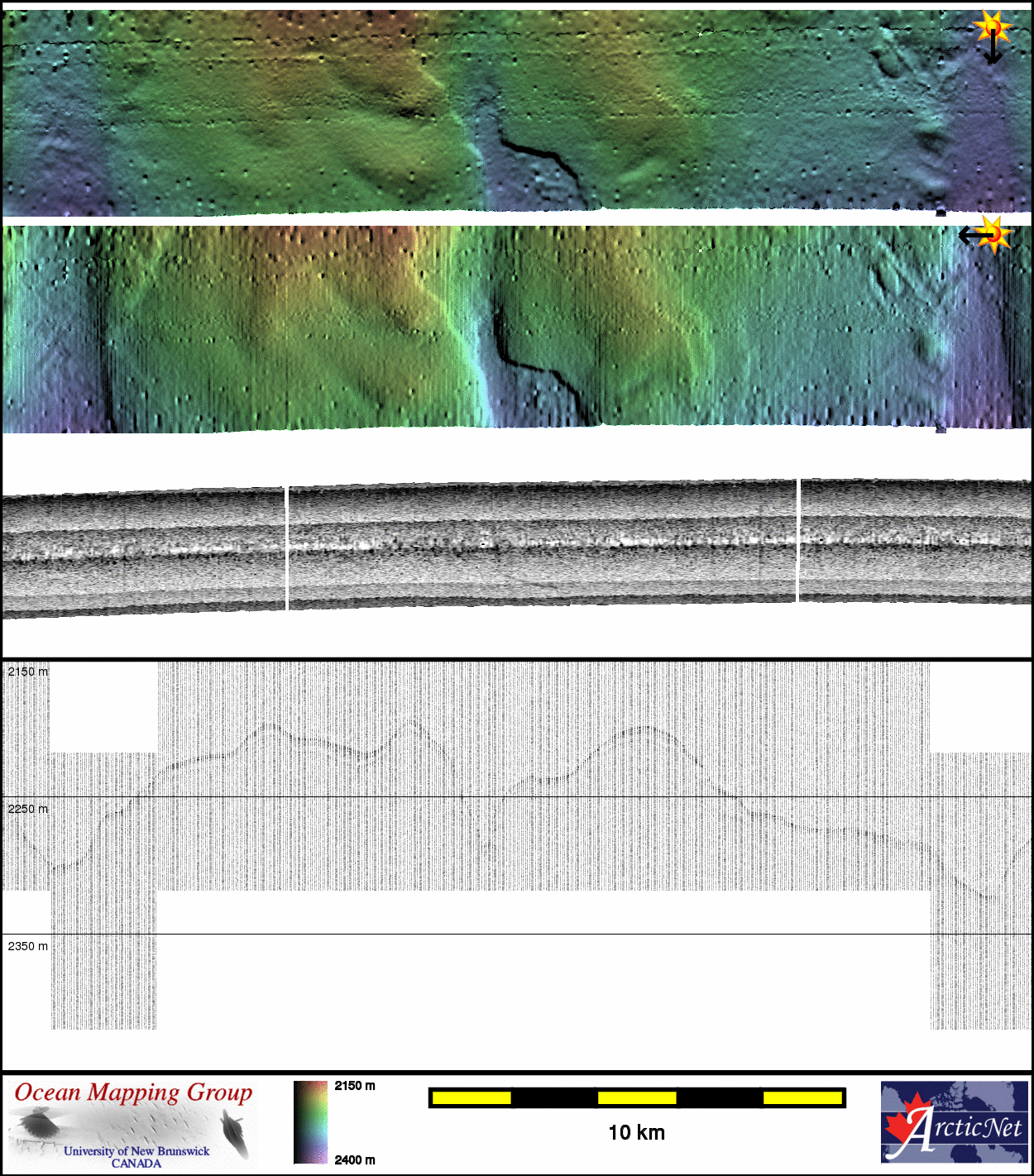Click the downward black arrow under top sun
1034x1176 pixels.
pyautogui.click(x=993, y=51)
